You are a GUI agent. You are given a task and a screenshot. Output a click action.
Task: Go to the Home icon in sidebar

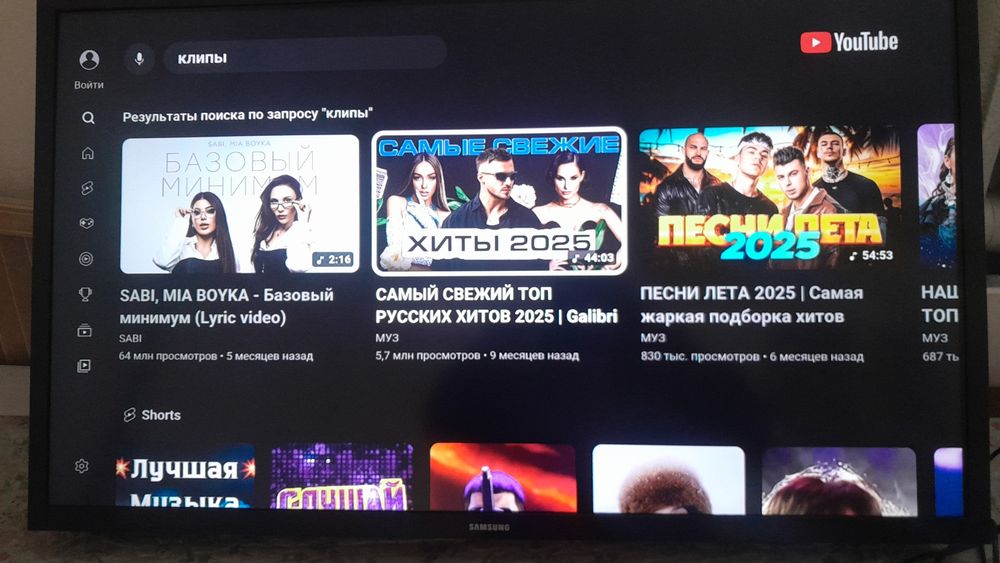[x=87, y=153]
